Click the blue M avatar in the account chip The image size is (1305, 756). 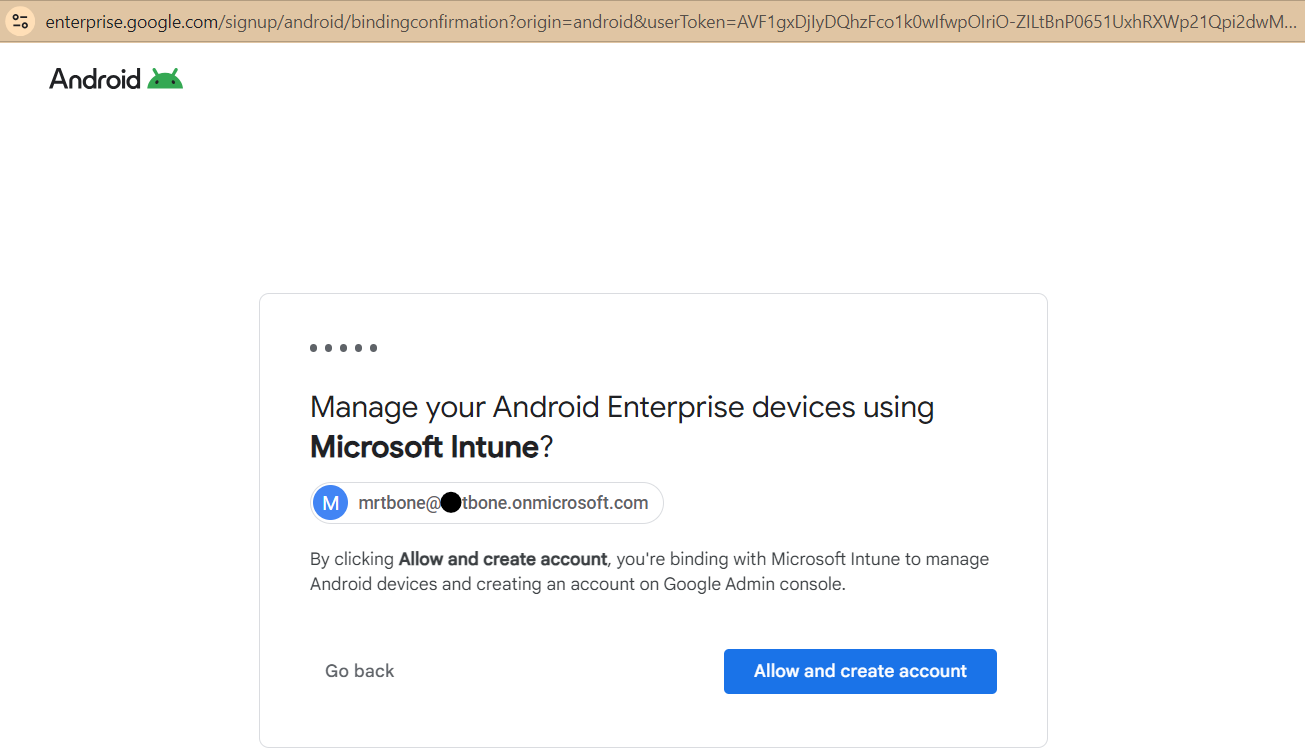pyautogui.click(x=330, y=502)
